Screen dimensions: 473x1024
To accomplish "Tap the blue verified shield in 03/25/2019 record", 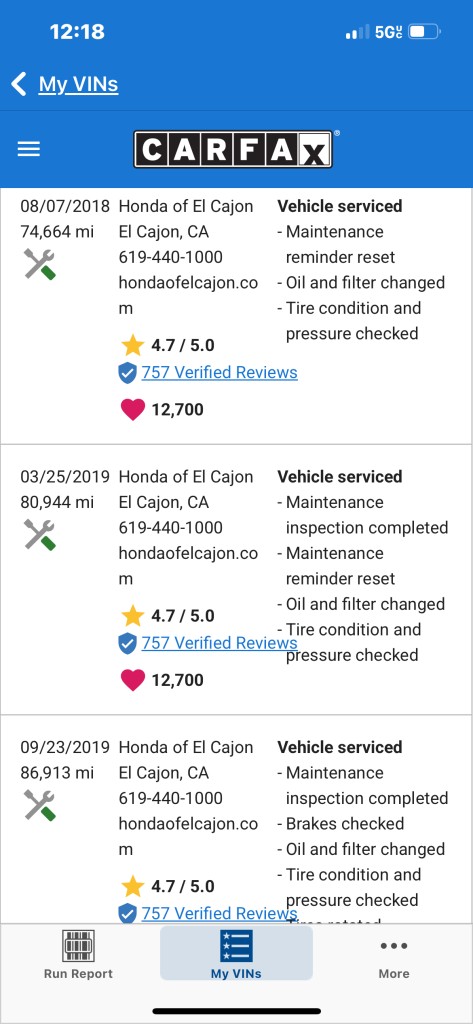I will coord(127,643).
